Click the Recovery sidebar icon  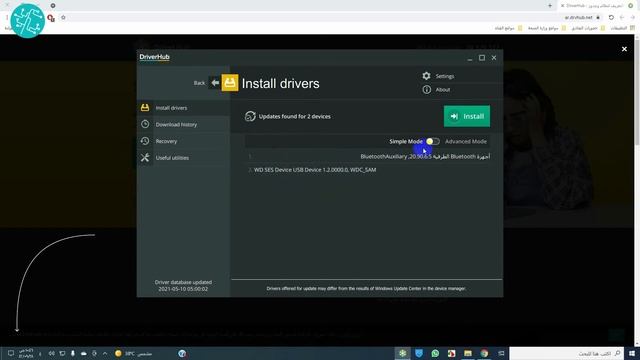pos(145,141)
